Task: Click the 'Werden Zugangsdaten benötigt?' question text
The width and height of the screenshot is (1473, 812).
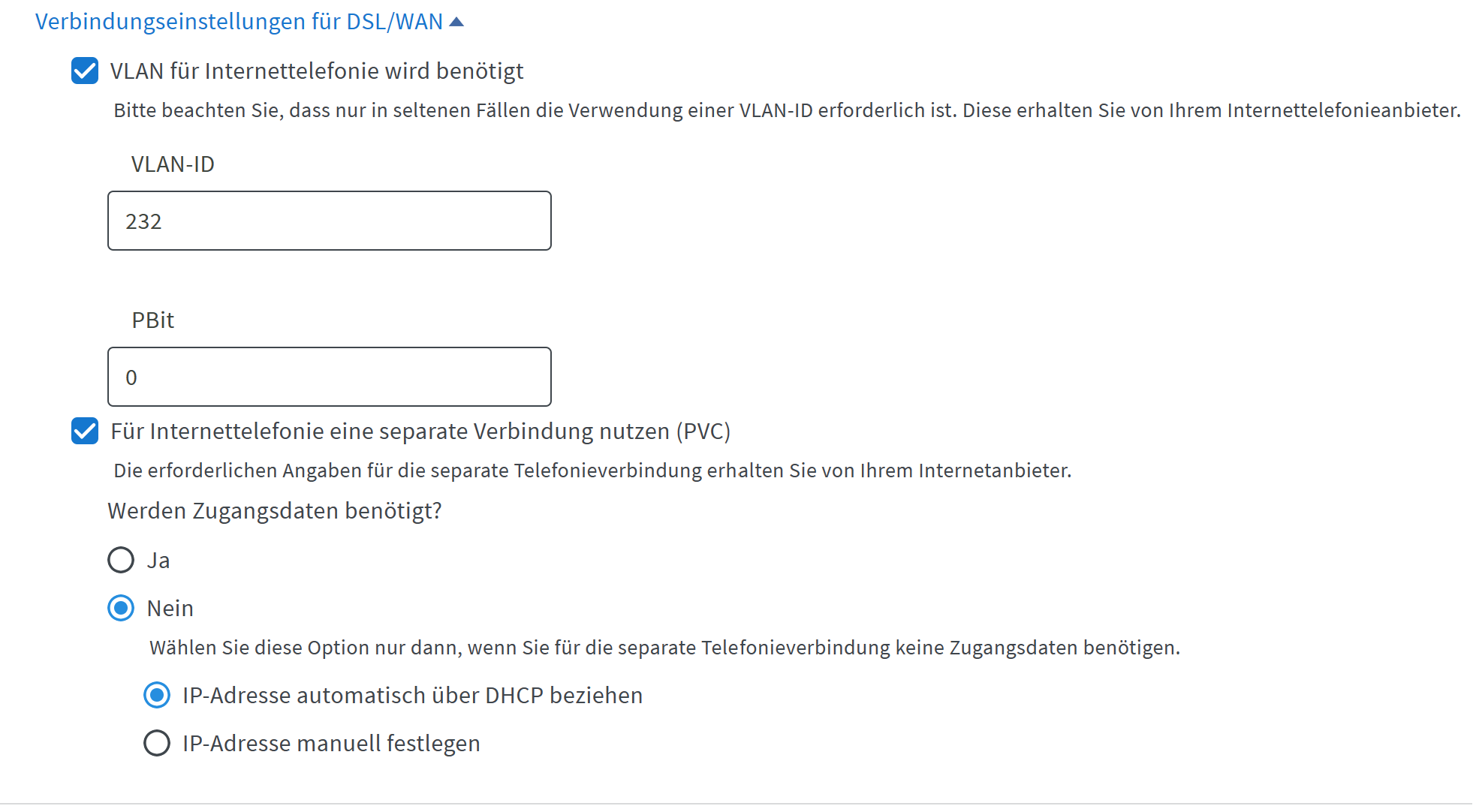Action: tap(275, 511)
